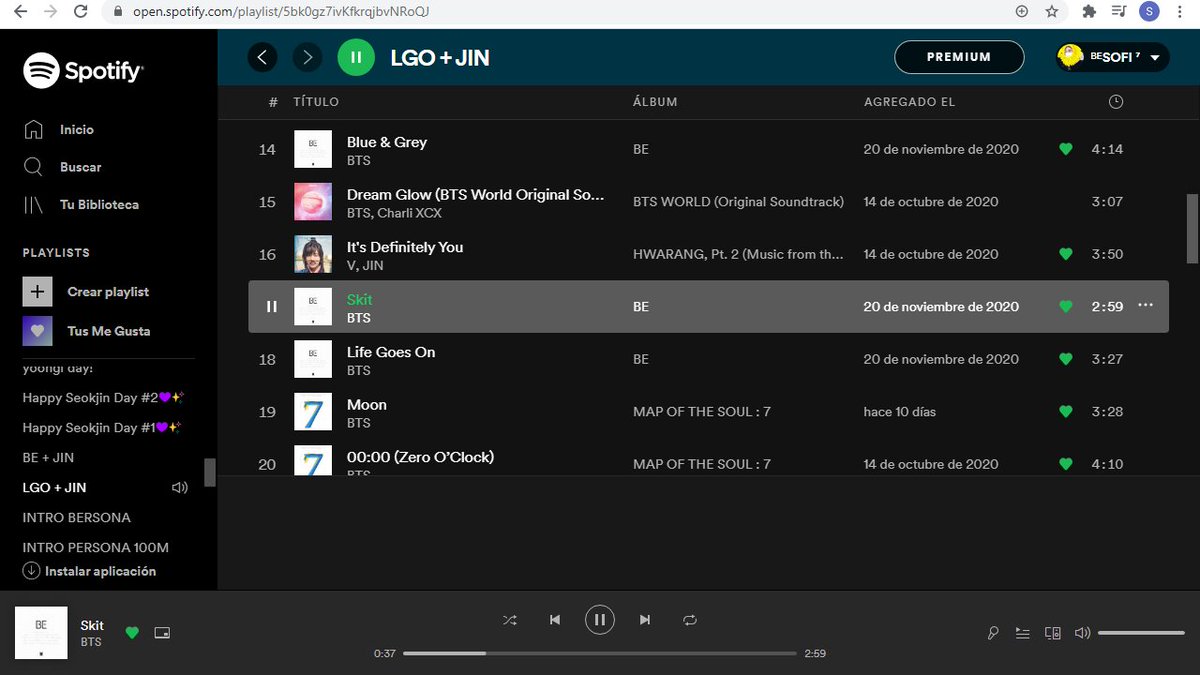Open more options dots for Skit
Viewport: 1200px width, 675px height.
click(x=1146, y=306)
